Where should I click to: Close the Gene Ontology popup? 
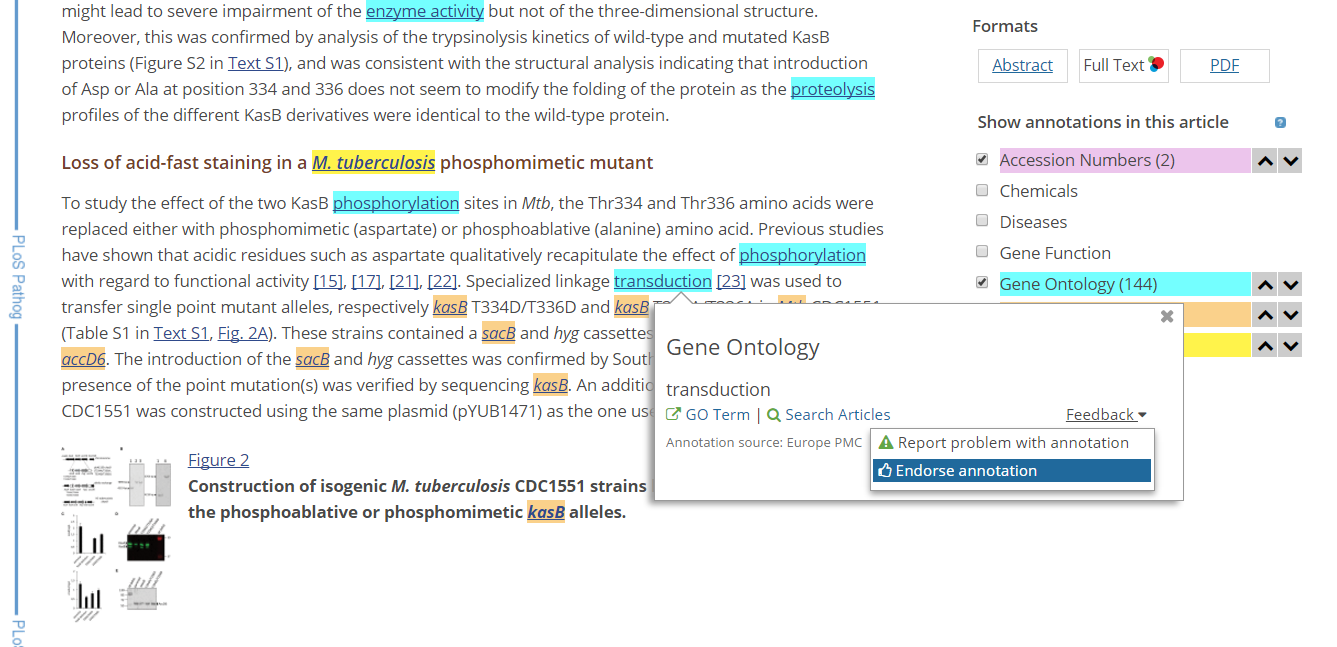(1166, 317)
